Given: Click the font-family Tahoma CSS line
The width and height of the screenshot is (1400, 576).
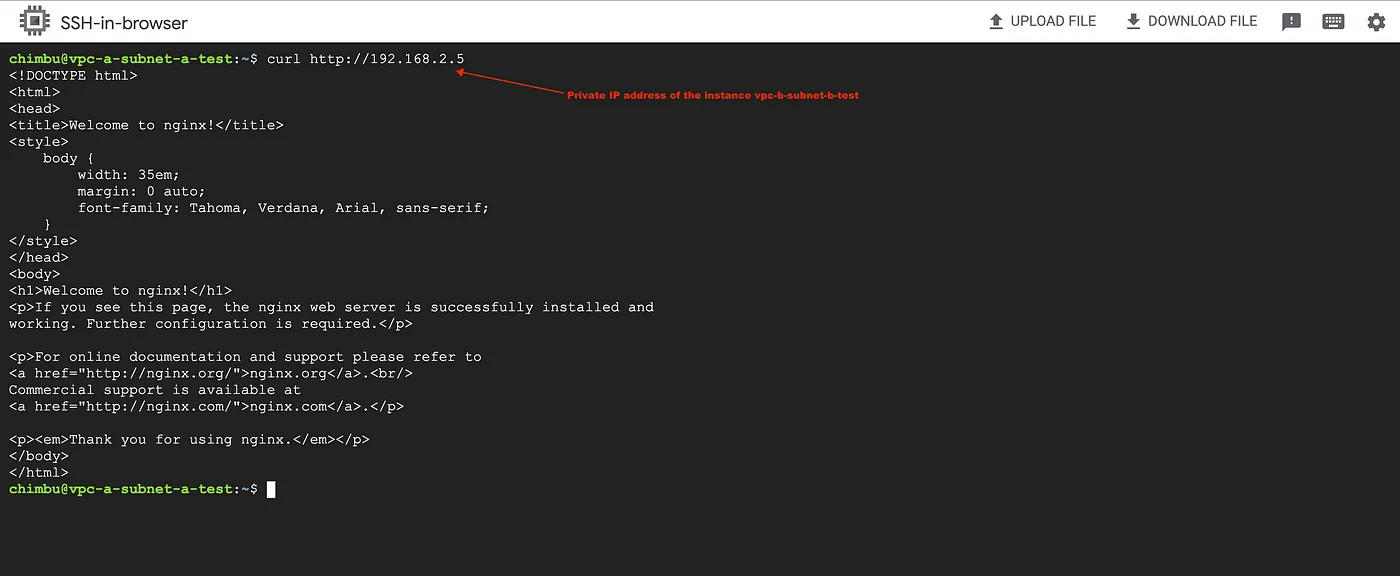Looking at the screenshot, I should [x=283, y=208].
